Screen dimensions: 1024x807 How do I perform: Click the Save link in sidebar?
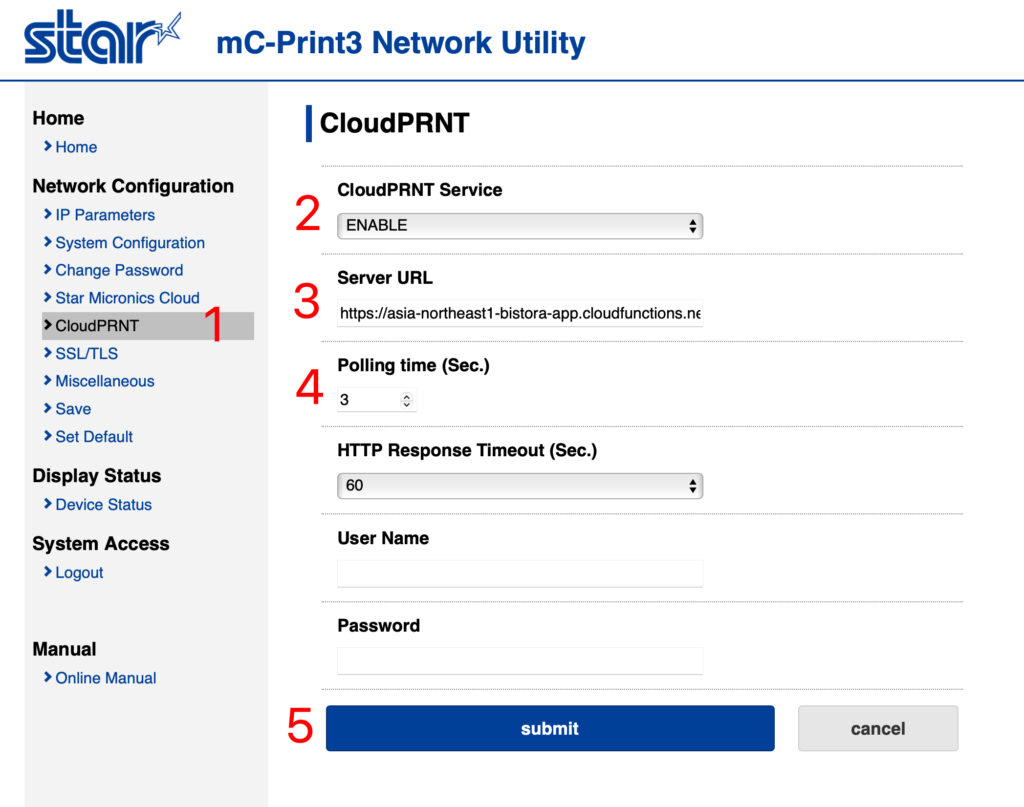pos(73,409)
